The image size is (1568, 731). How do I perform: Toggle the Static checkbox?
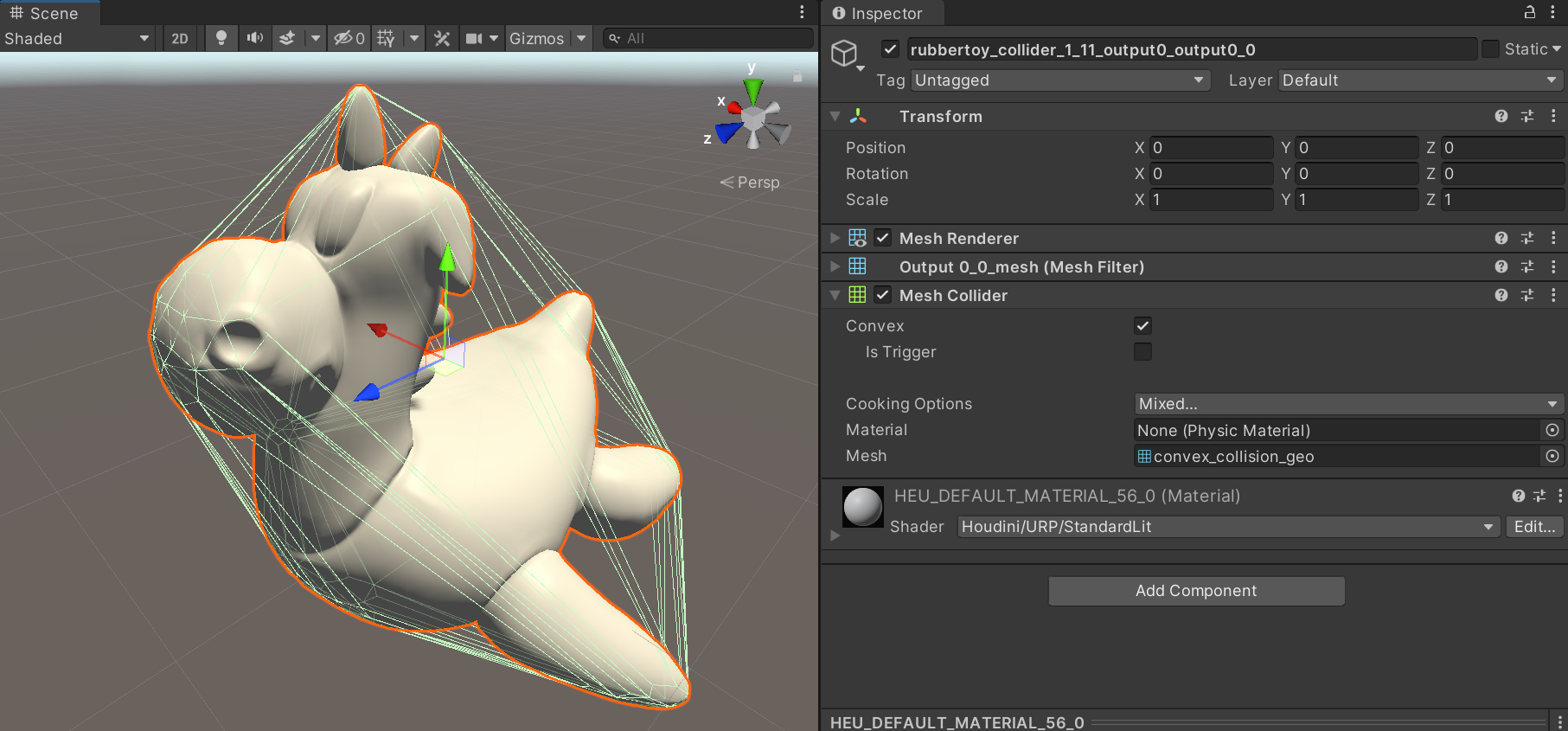click(x=1490, y=49)
